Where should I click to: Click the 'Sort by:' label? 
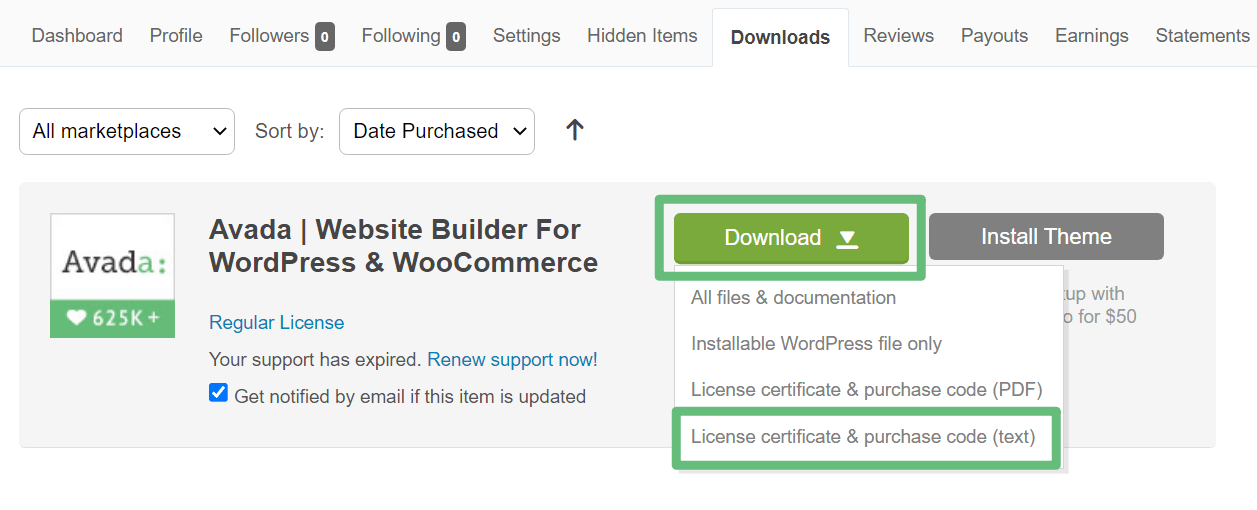[x=290, y=131]
